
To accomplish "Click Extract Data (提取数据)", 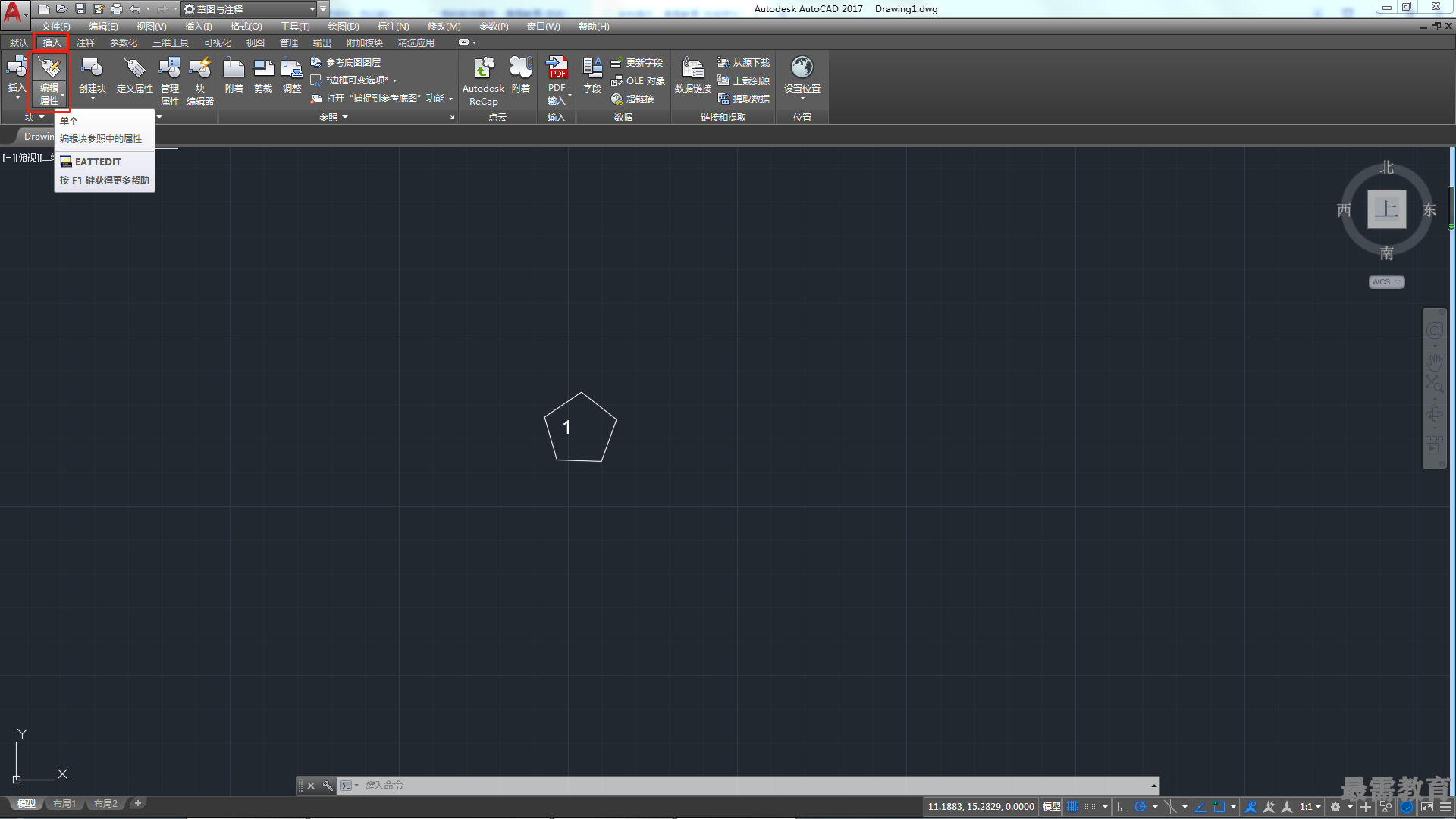I will point(744,99).
